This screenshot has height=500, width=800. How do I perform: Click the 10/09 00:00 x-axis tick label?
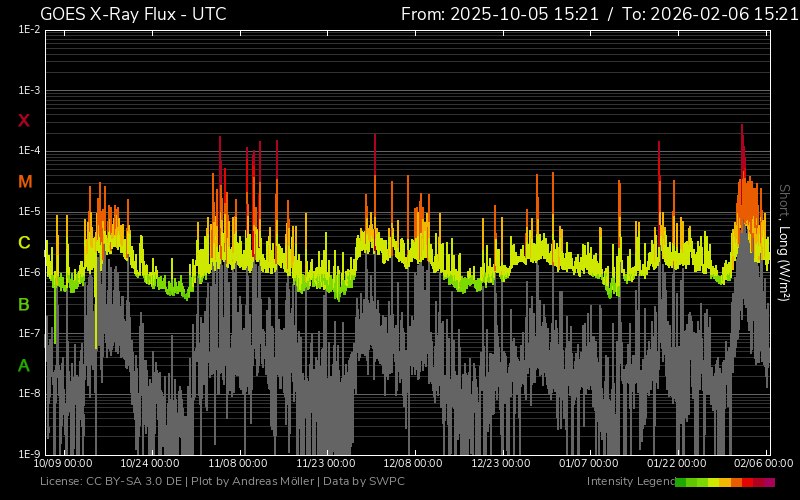coord(64,463)
